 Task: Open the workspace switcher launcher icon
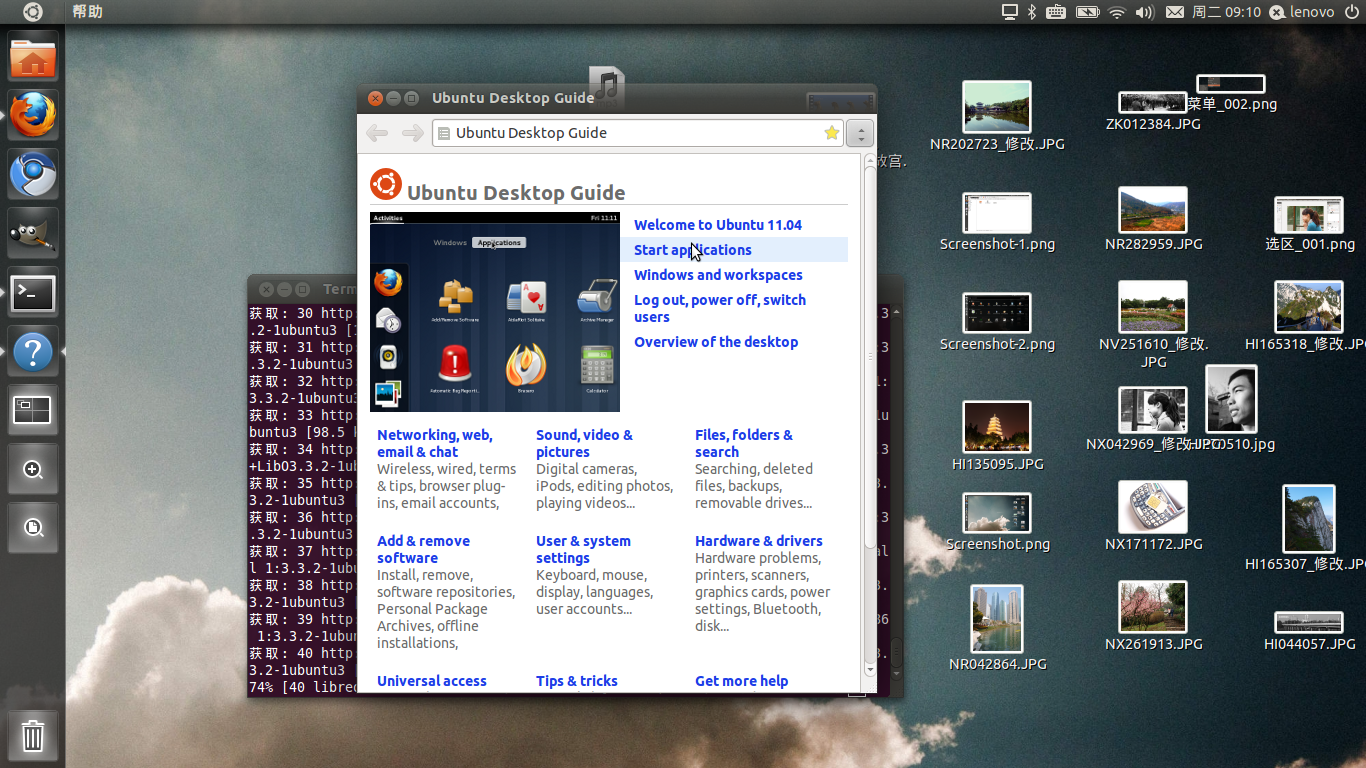tap(33, 411)
